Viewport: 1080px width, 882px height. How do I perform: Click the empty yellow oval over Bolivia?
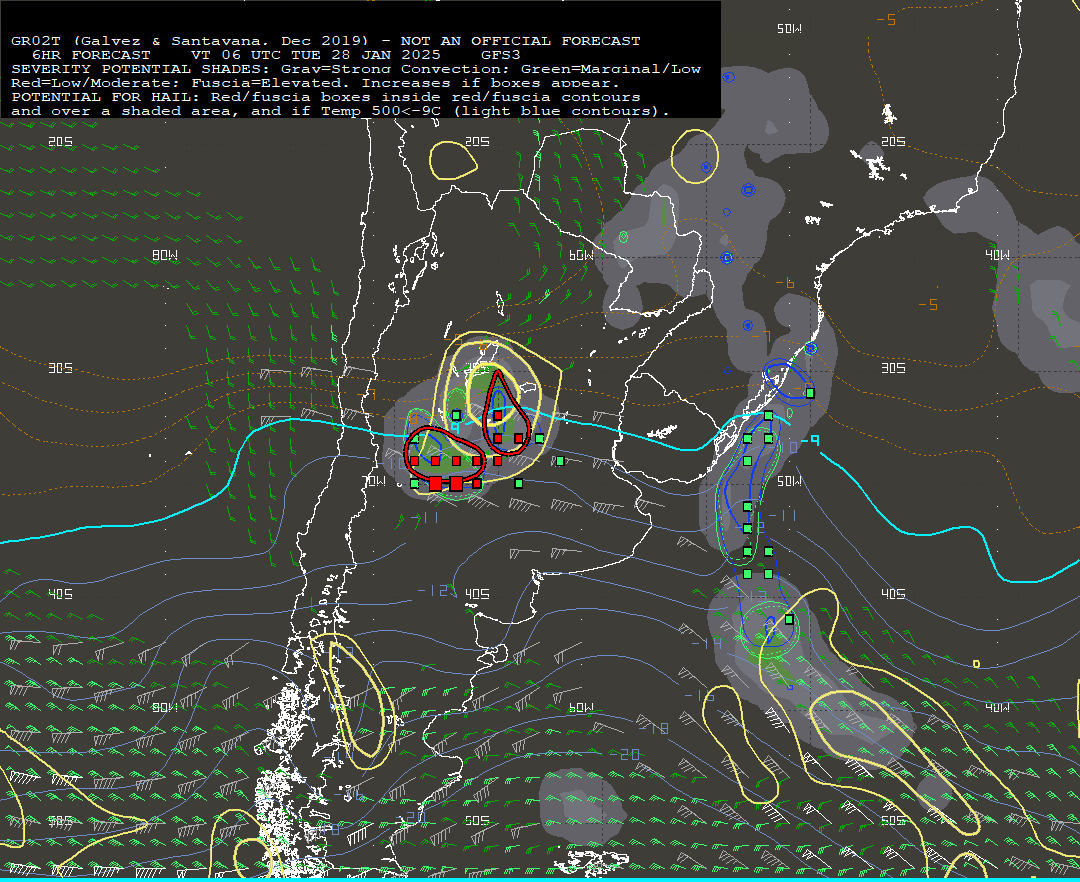tap(453, 160)
